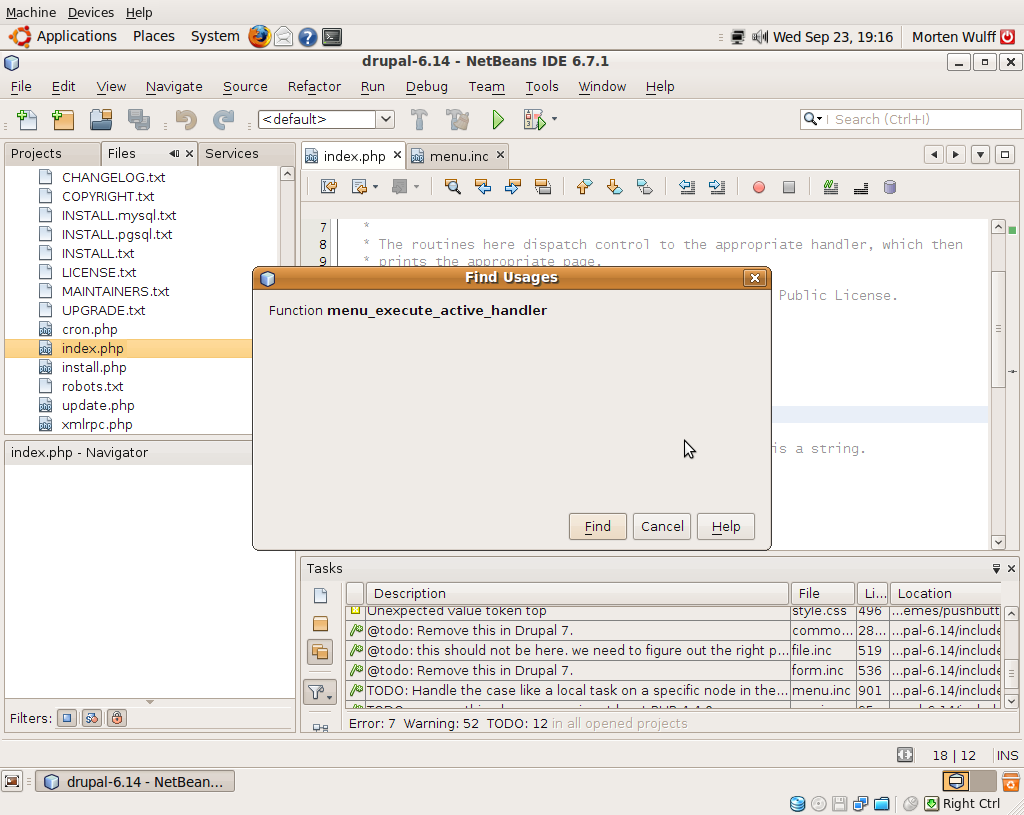Click the Build Main Project hammer icon

tap(419, 120)
